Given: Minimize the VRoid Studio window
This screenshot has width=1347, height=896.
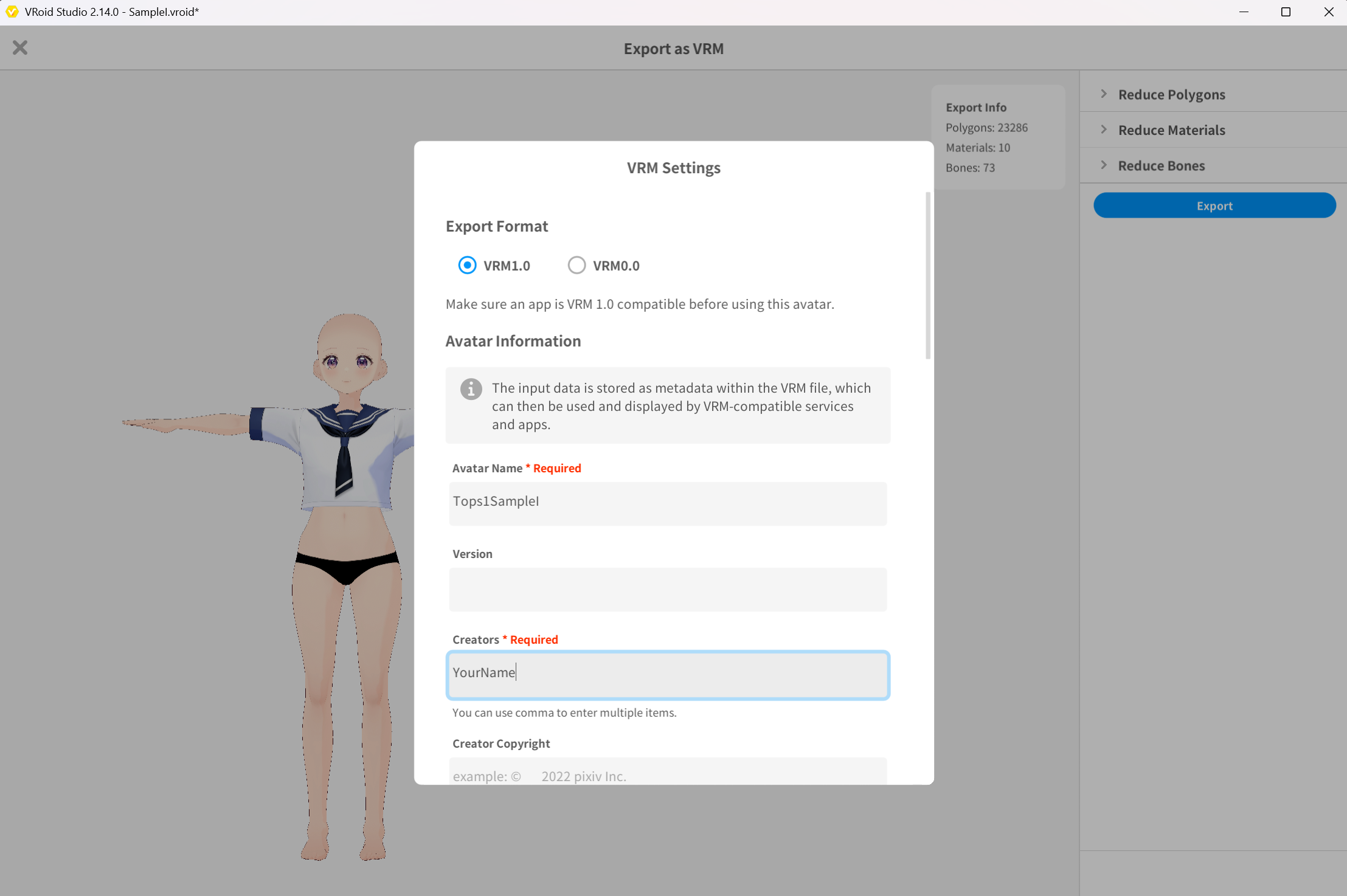Looking at the screenshot, I should pos(1244,12).
